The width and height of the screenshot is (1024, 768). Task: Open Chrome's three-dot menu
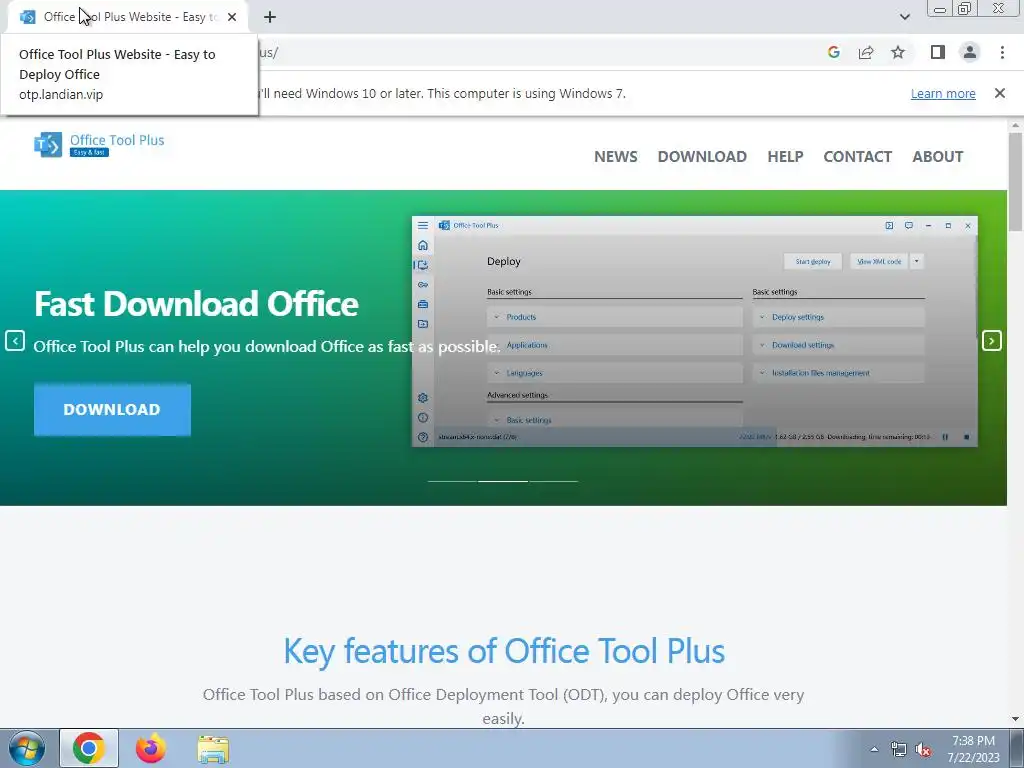click(1002, 52)
